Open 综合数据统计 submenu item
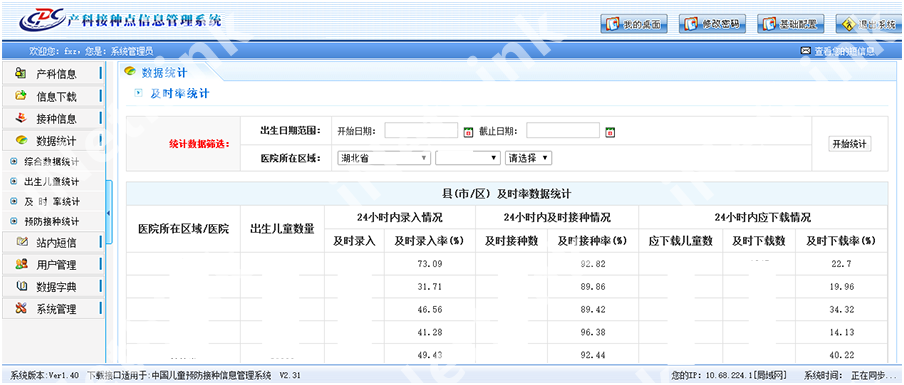Viewport: 904px width, 385px height. click(x=52, y=162)
